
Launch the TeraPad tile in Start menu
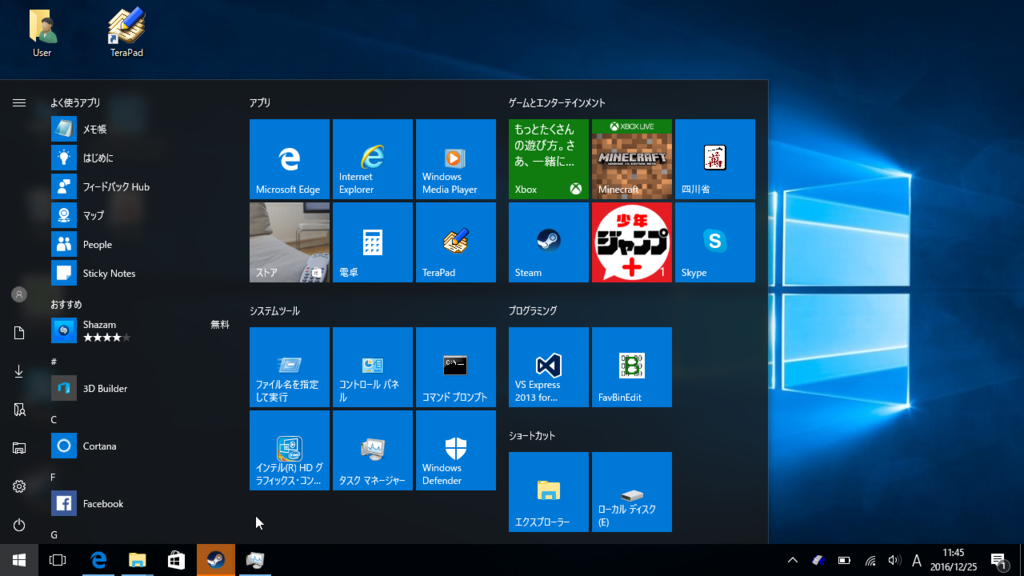[x=456, y=242]
